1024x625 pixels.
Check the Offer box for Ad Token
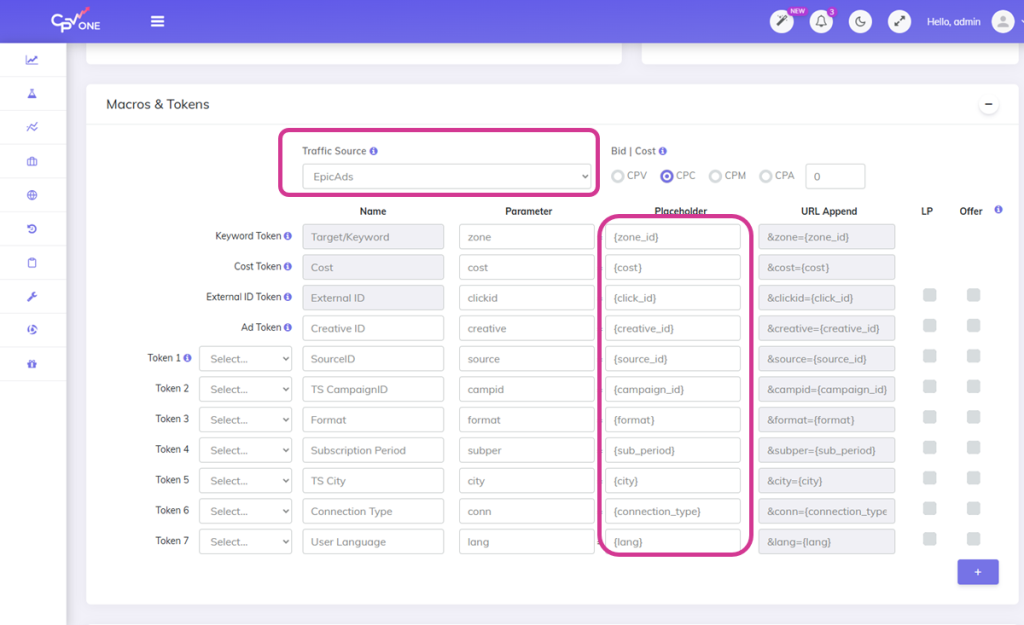click(973, 326)
